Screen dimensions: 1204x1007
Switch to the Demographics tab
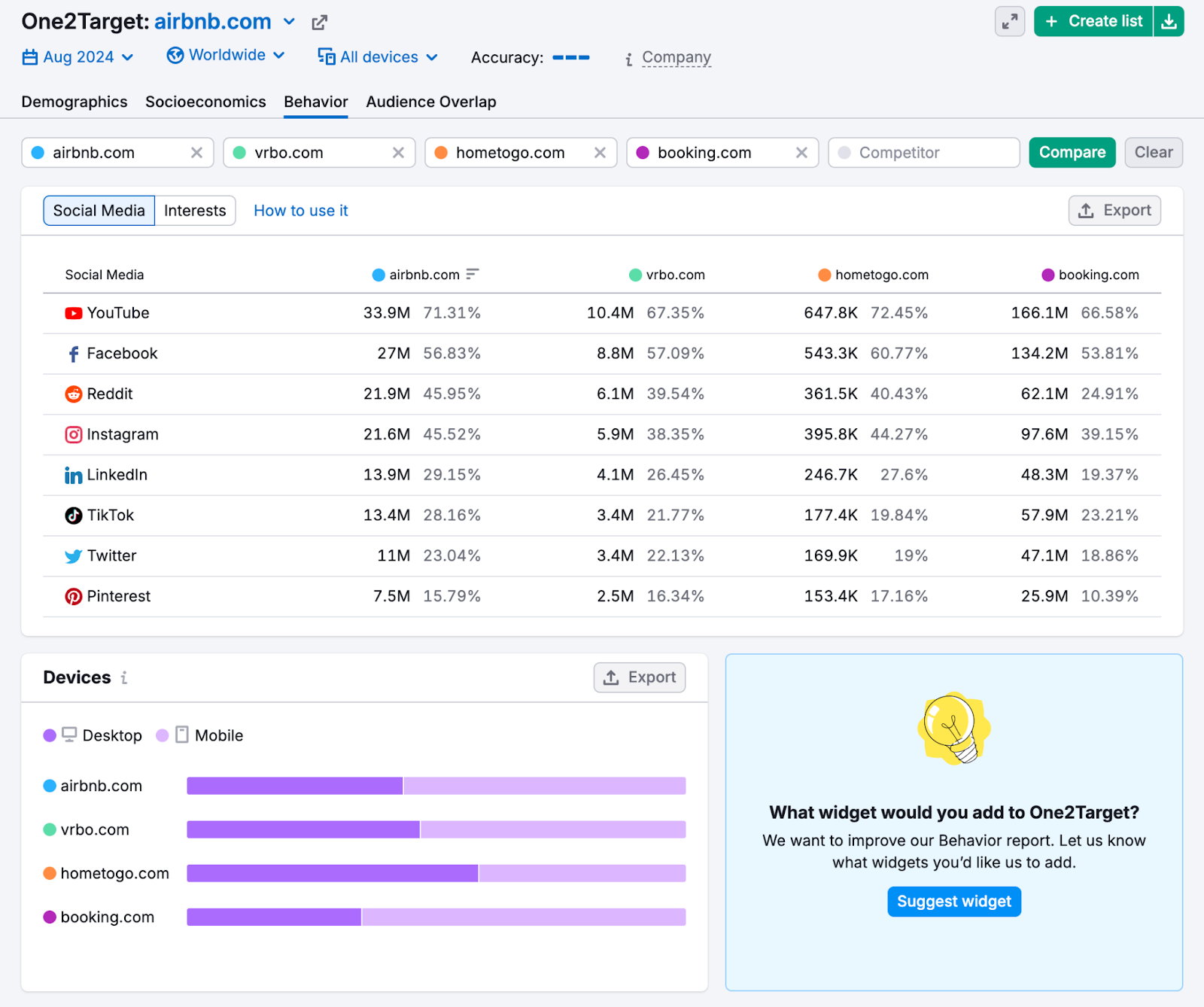[x=74, y=102]
